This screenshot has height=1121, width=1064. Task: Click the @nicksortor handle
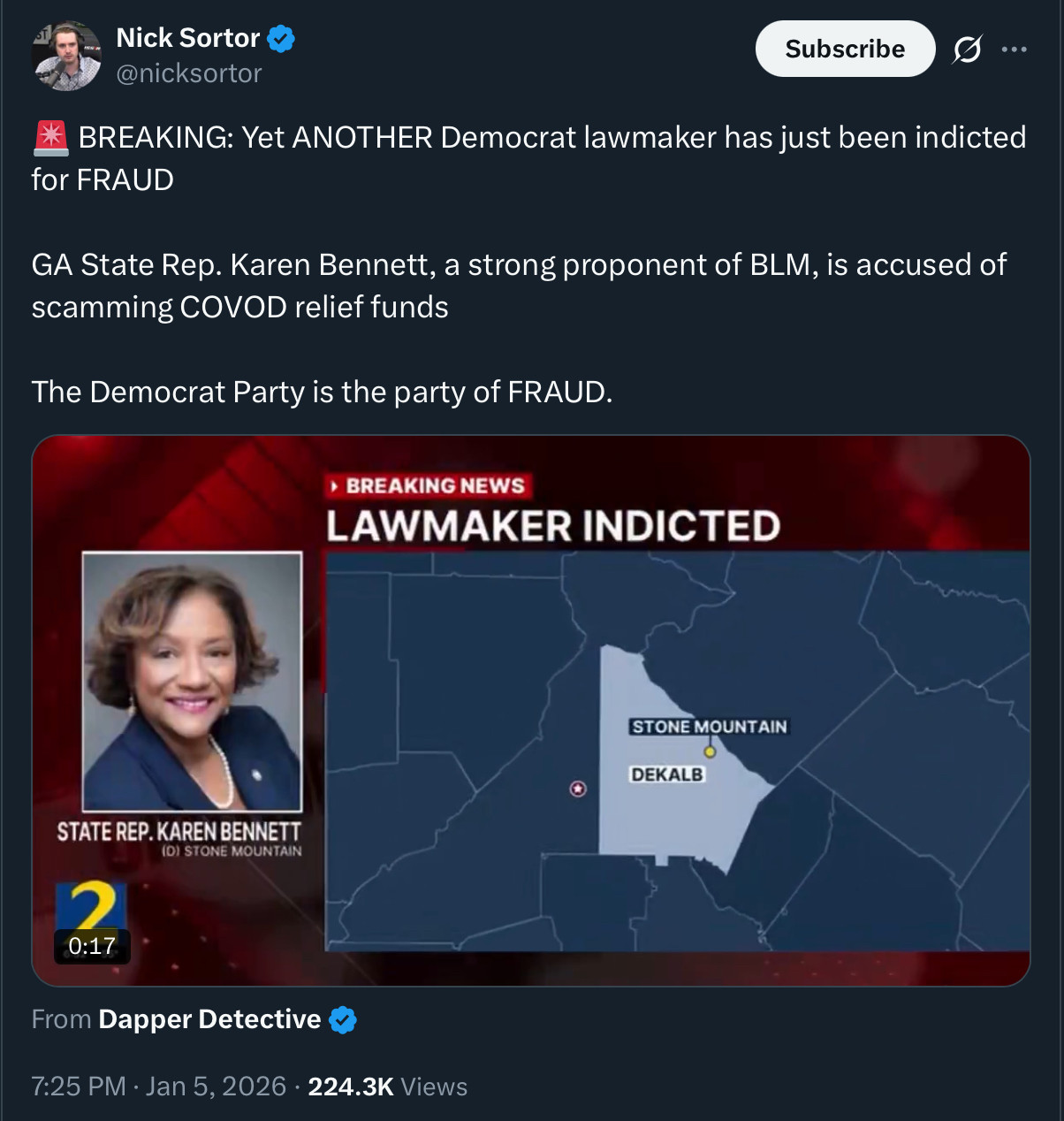(x=189, y=73)
